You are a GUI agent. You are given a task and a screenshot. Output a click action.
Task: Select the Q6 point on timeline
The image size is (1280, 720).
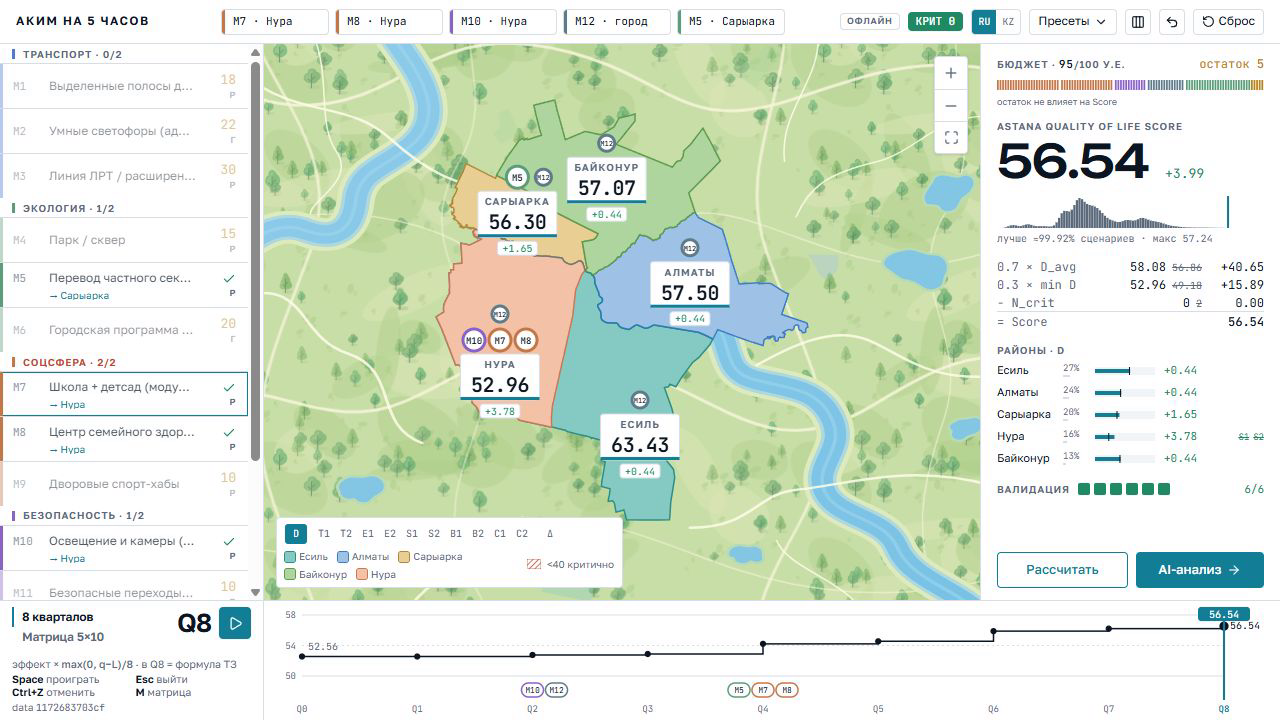(993, 632)
